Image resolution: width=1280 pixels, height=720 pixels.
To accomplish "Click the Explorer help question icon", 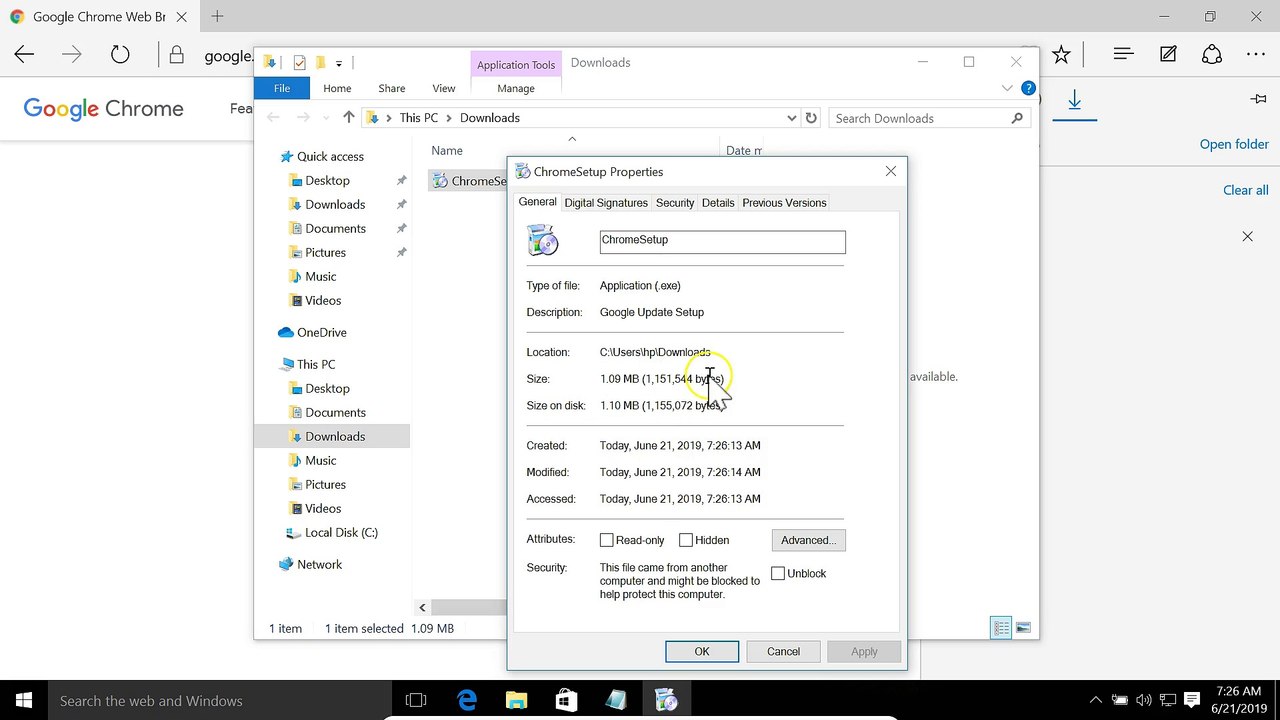I will pyautogui.click(x=1028, y=88).
